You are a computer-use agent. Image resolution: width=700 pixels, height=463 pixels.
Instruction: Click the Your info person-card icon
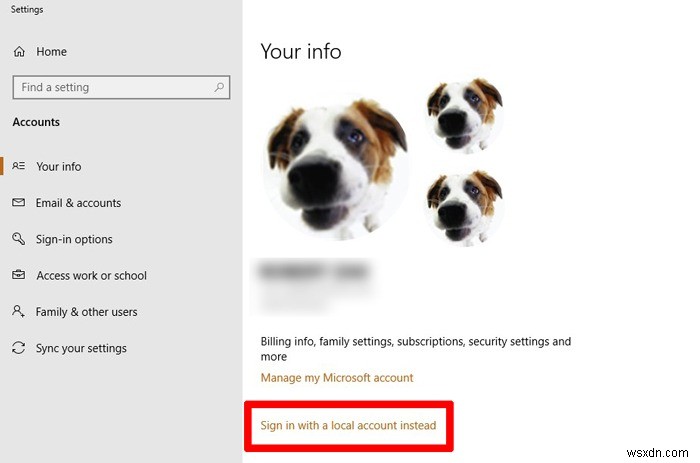tap(18, 166)
